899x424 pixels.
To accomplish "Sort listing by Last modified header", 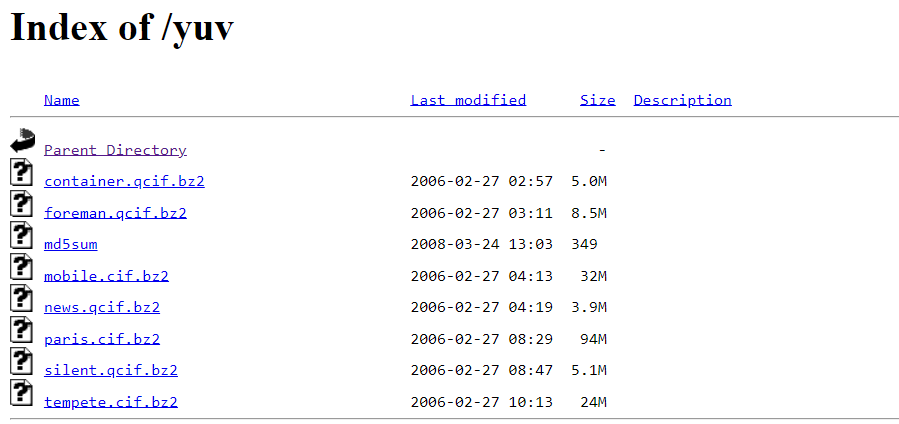I will pos(468,100).
